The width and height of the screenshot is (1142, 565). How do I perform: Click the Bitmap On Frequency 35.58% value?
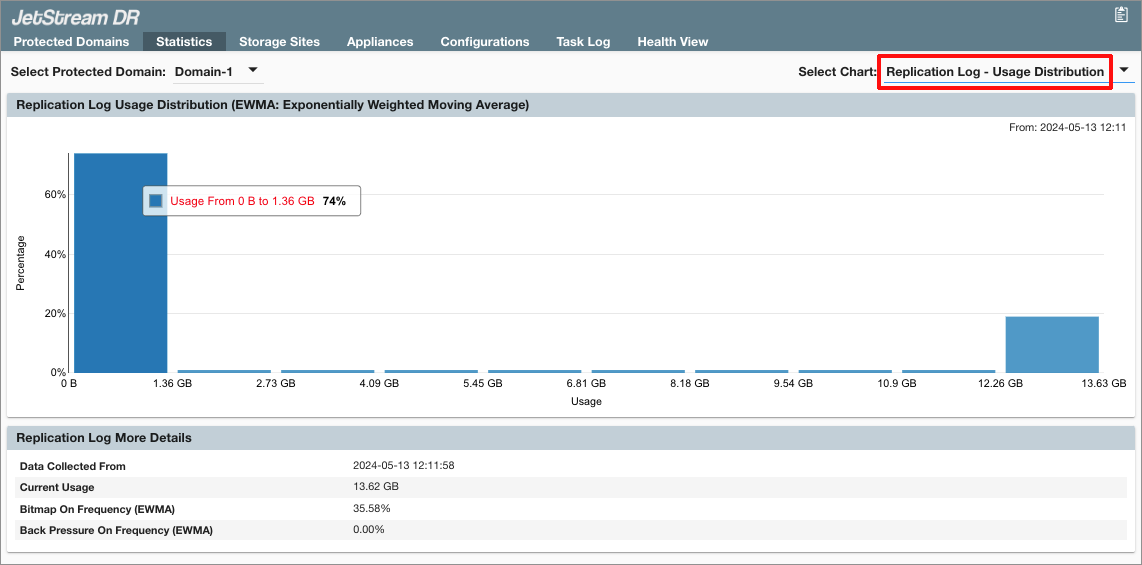click(x=372, y=508)
